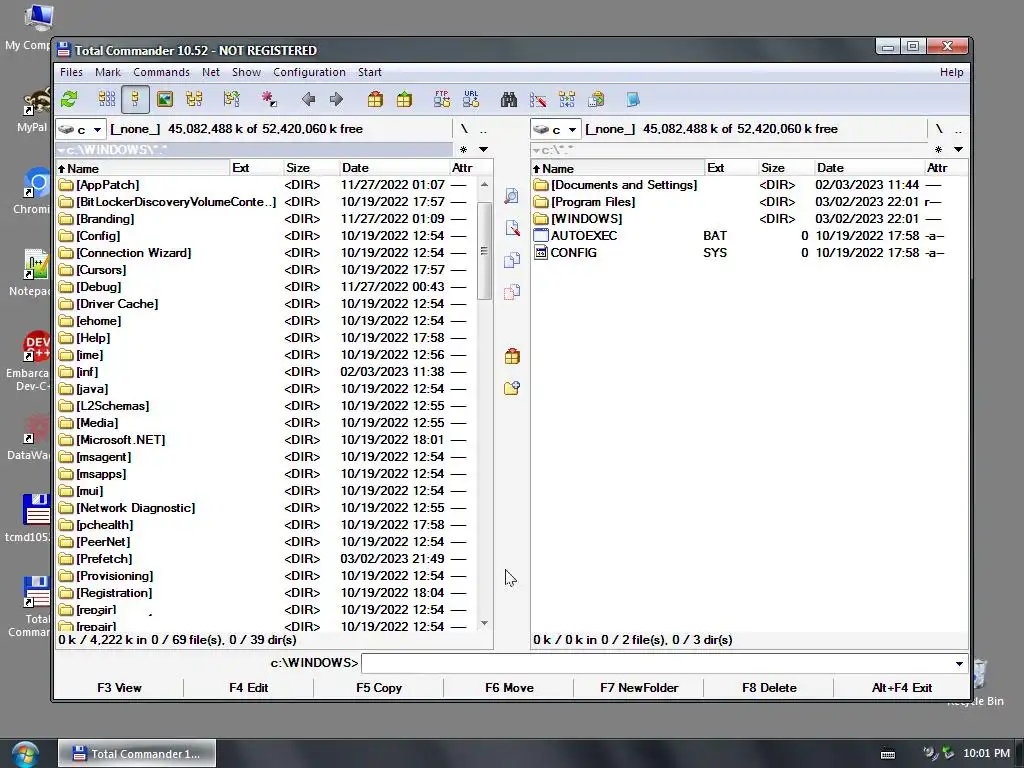This screenshot has width=1024, height=768.
Task: Click the F4 Edit button
Action: pyautogui.click(x=248, y=688)
